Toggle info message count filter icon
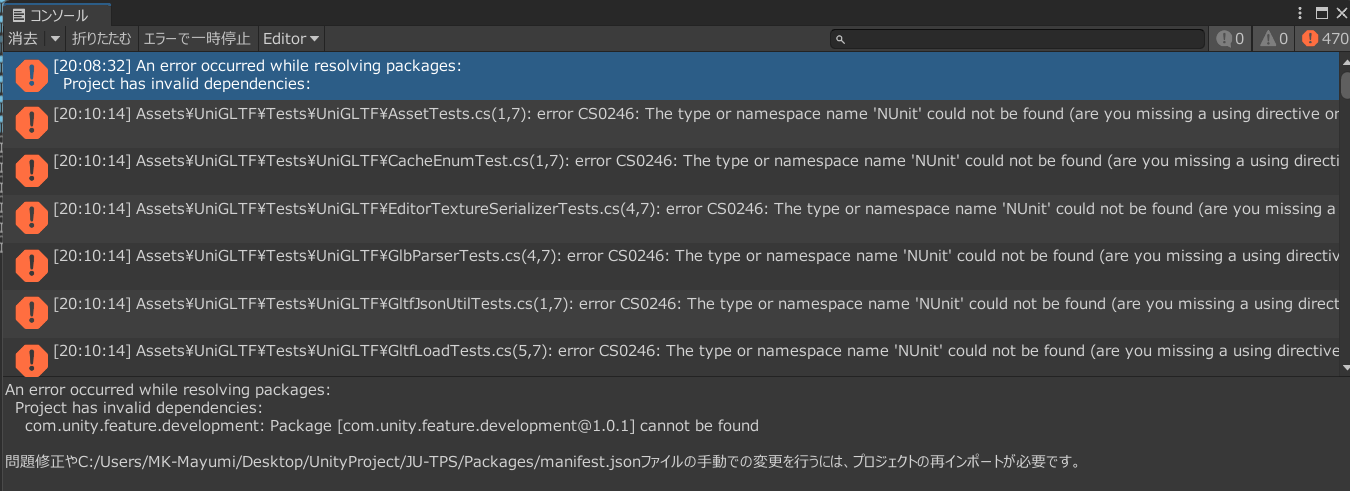This screenshot has width=1350, height=491. point(1231,39)
